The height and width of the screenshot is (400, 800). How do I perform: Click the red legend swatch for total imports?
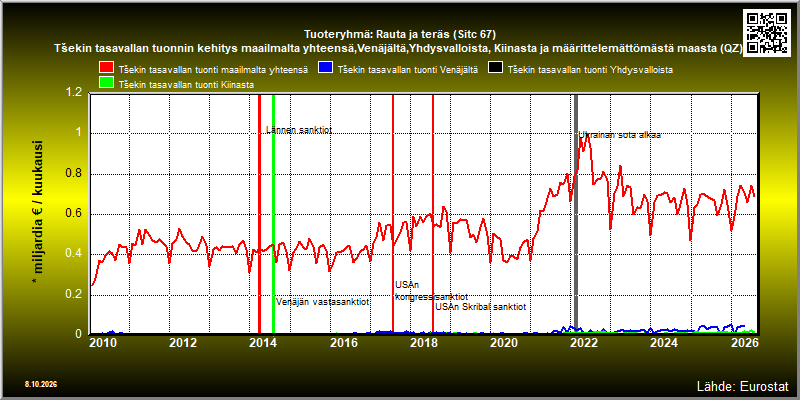(x=107, y=69)
